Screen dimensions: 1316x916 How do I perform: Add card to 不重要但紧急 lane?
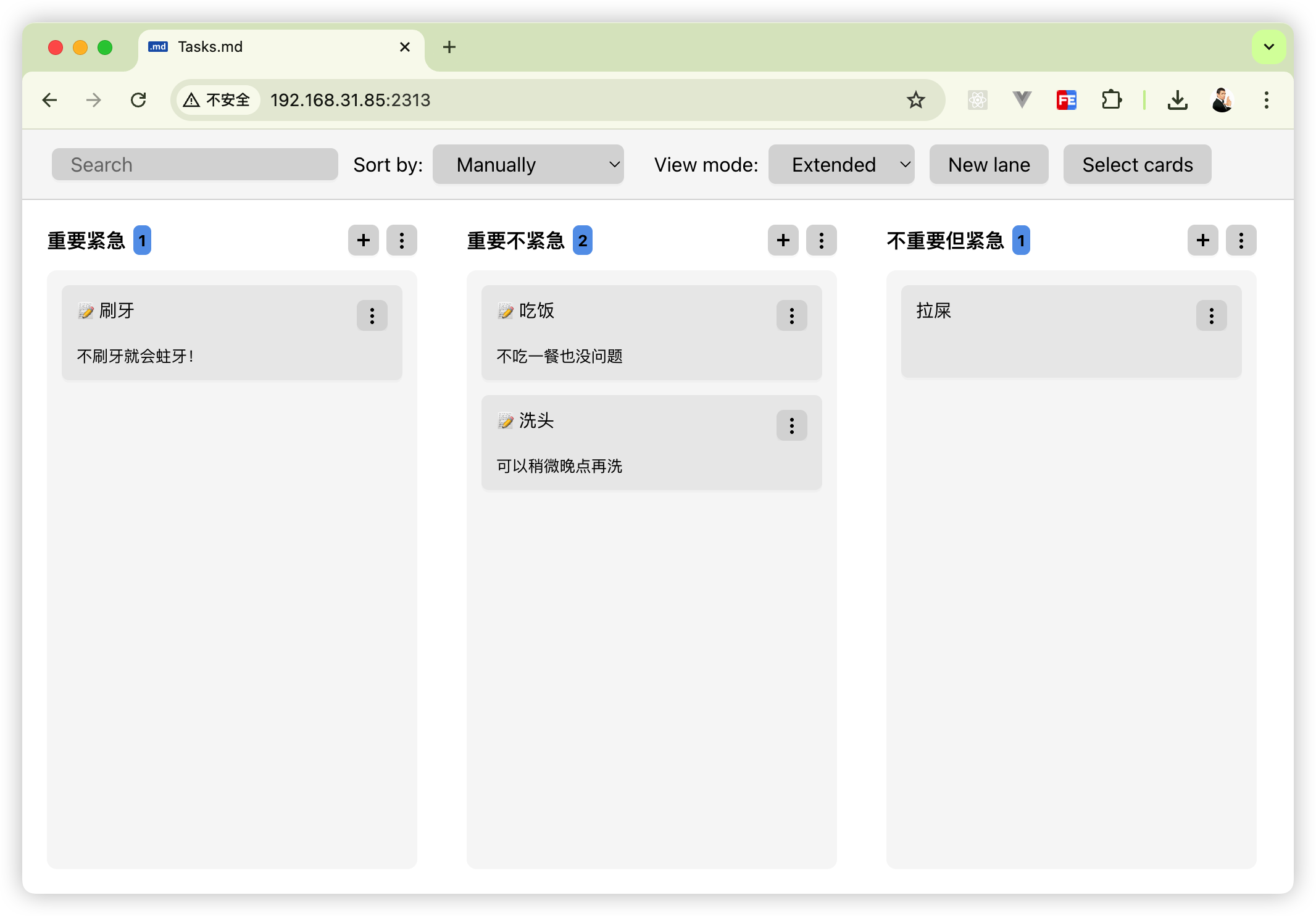pos(1202,240)
